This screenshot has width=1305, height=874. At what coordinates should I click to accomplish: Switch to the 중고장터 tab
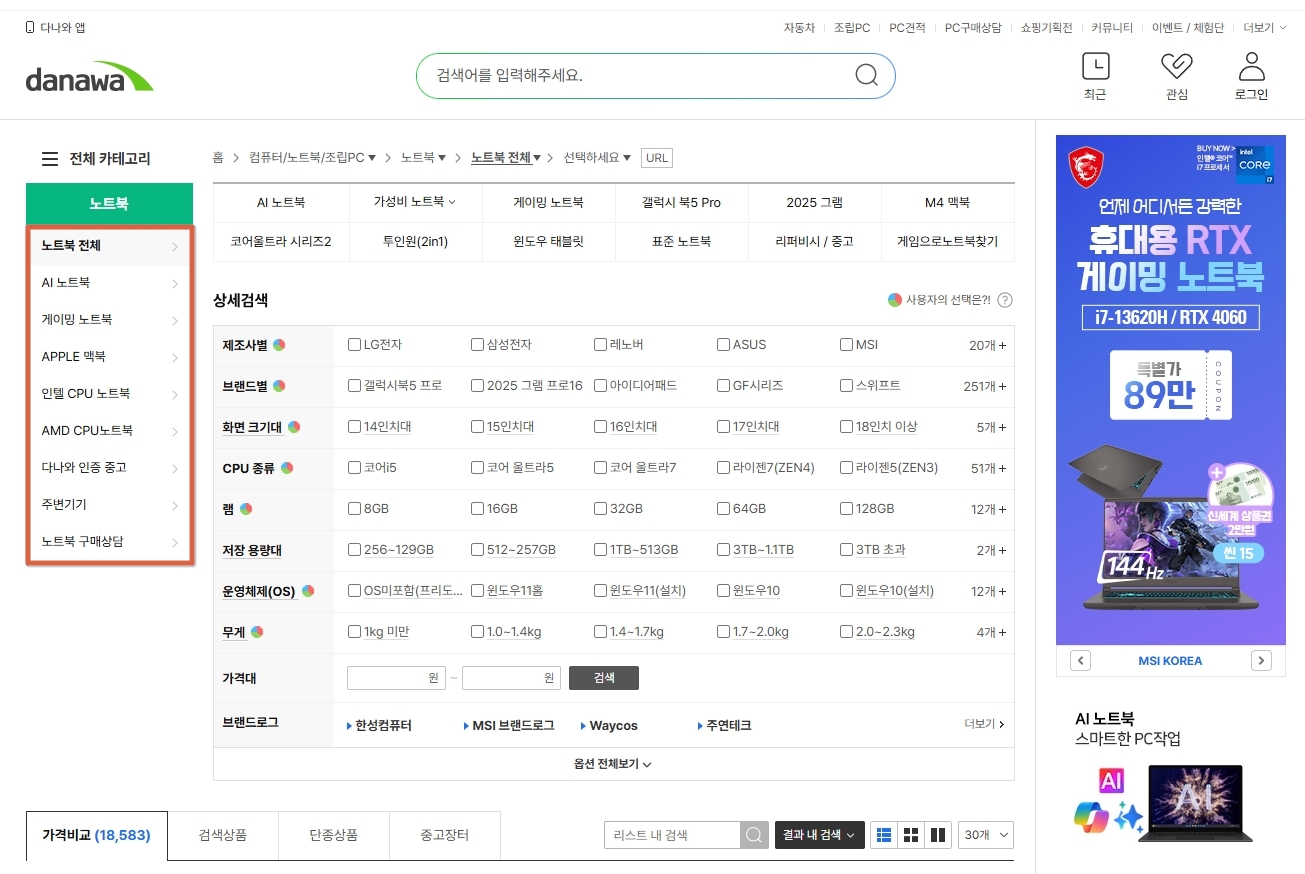tap(443, 835)
